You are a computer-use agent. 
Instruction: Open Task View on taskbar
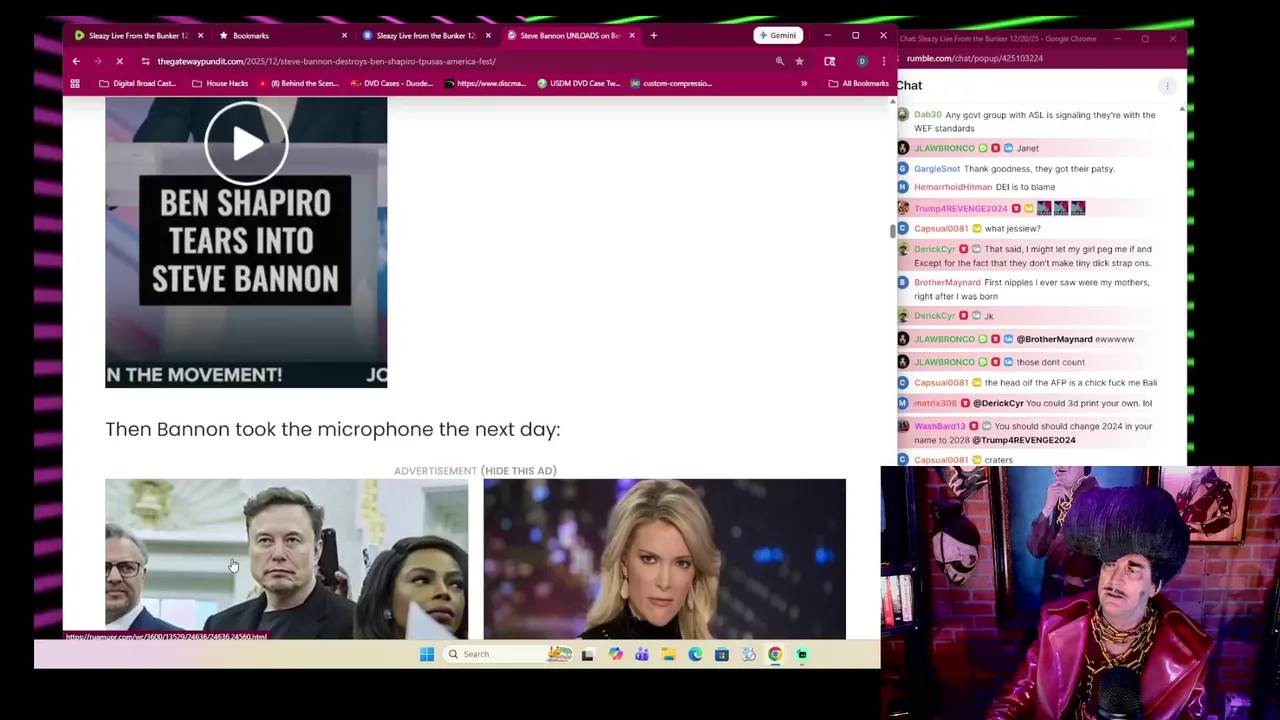point(588,654)
